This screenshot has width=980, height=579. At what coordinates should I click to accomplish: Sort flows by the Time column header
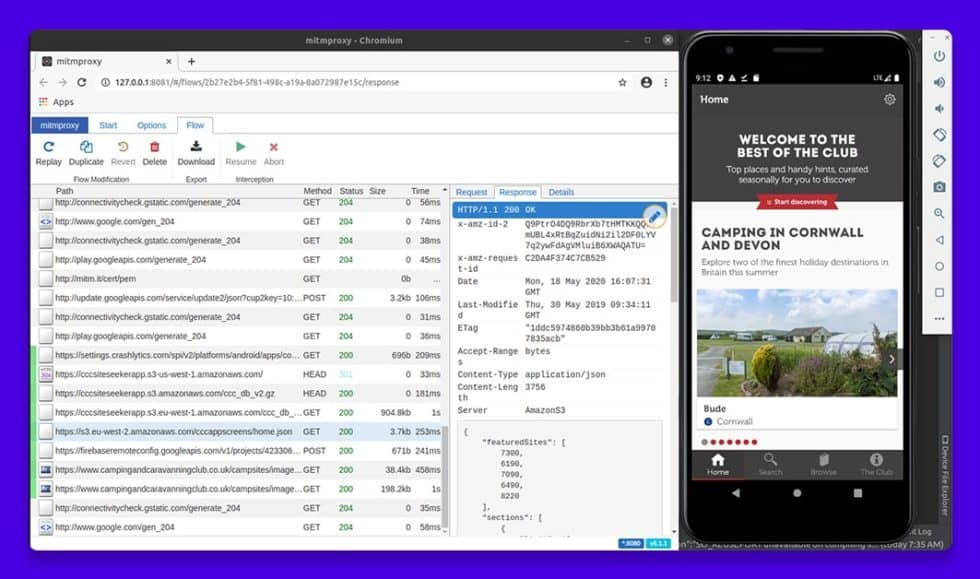coord(420,191)
